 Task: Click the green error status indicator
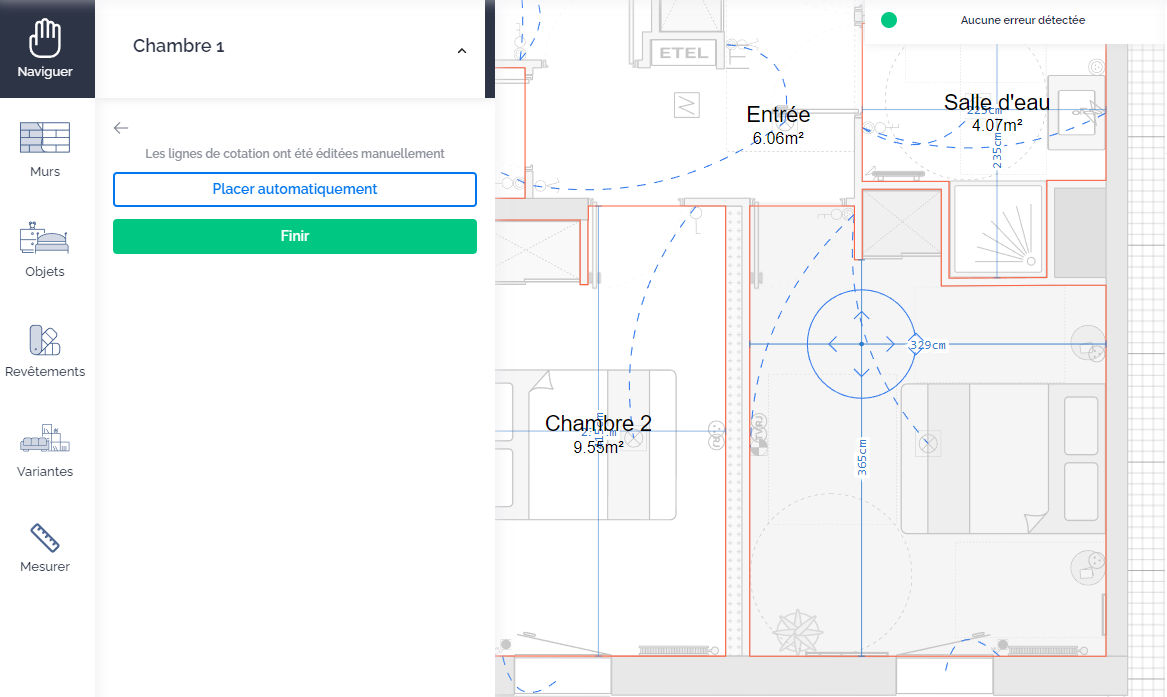889,20
